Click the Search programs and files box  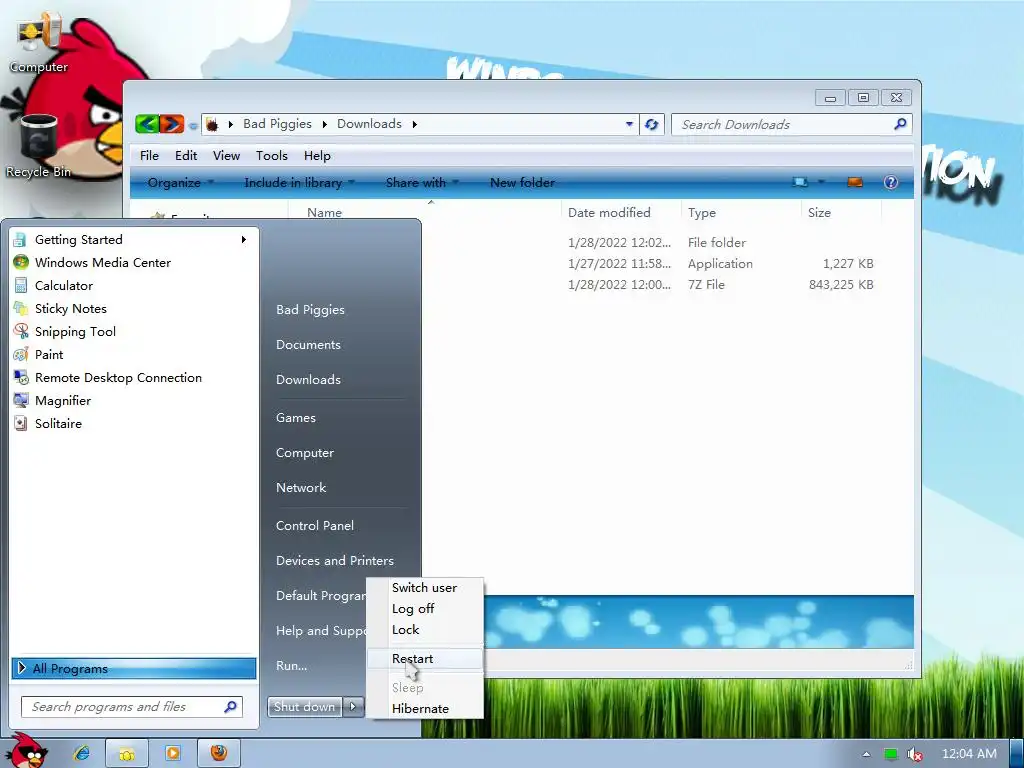[132, 707]
